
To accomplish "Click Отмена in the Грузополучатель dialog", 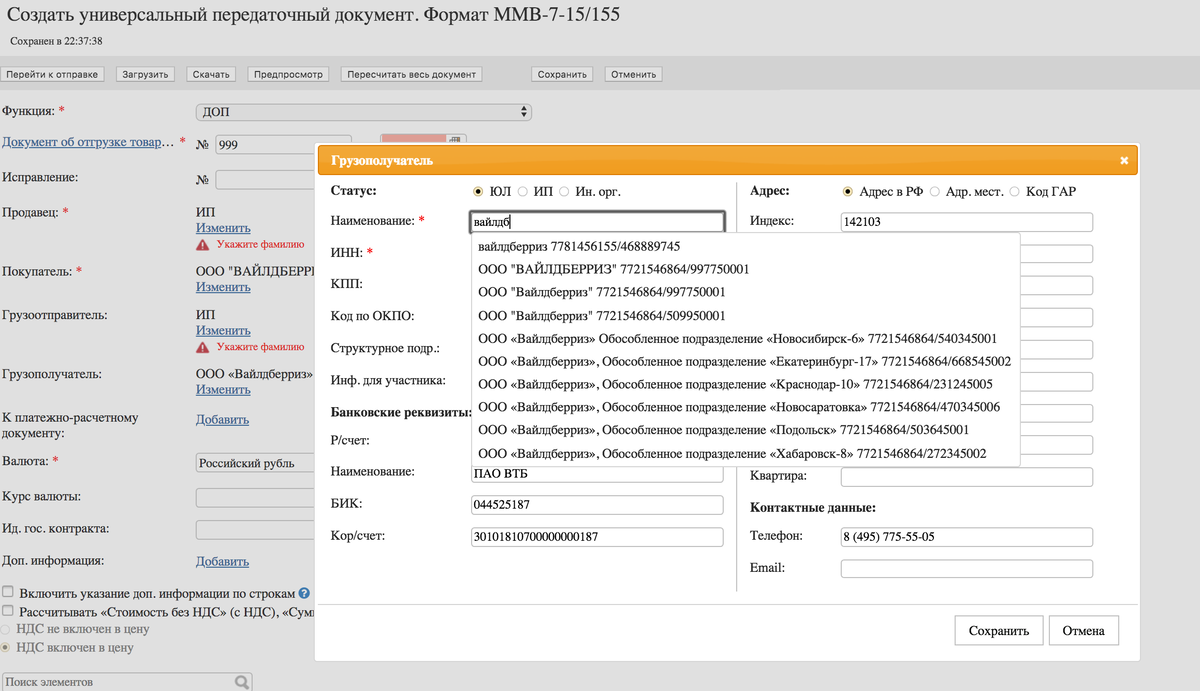I will pos(1083,631).
